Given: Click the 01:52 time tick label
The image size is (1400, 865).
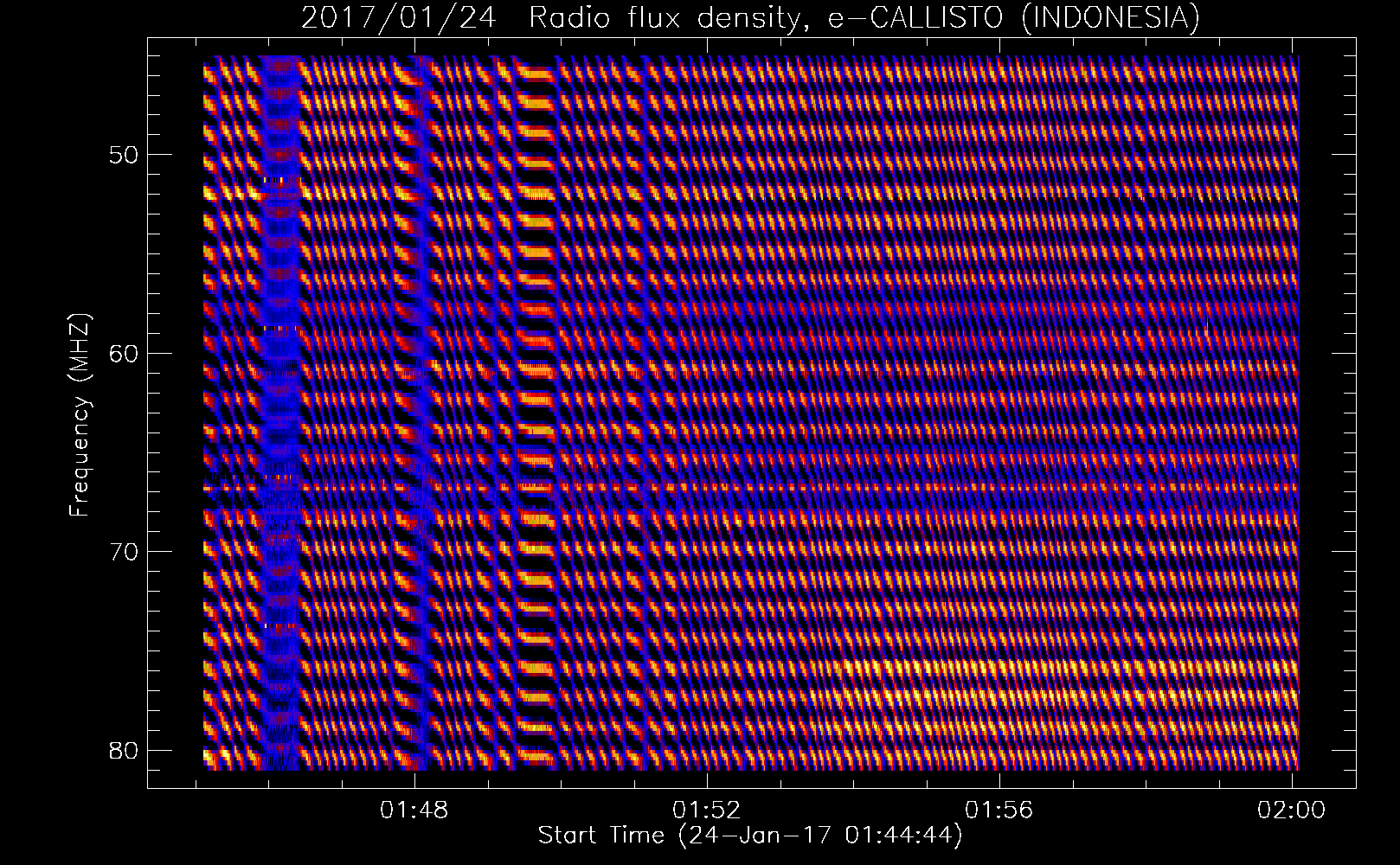Looking at the screenshot, I should coord(708,810).
